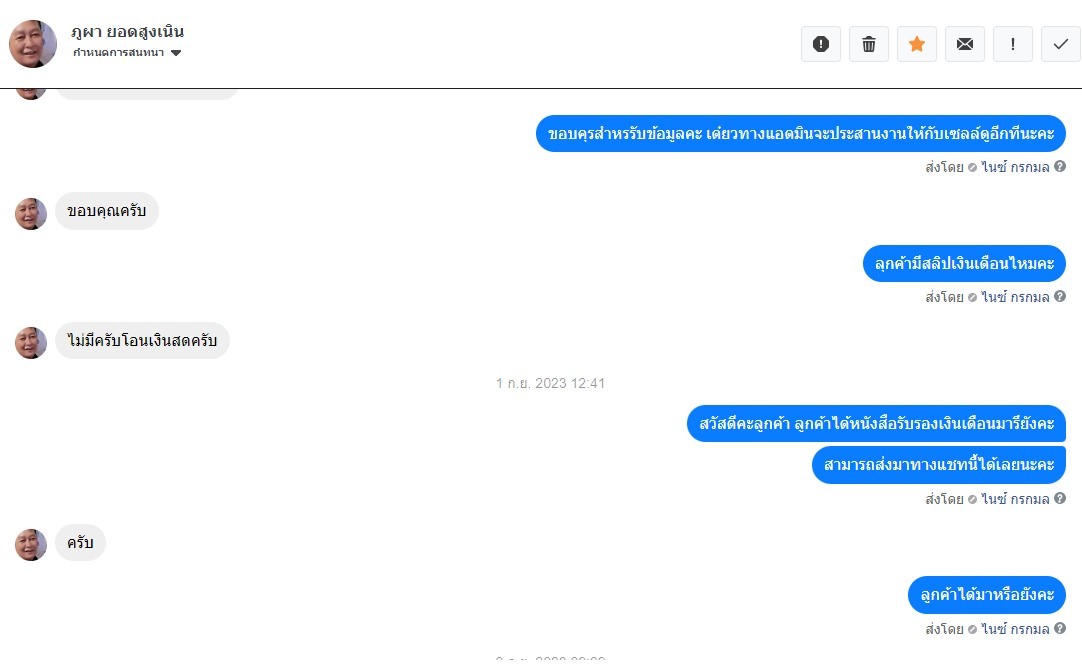Delete conversation using the trash can icon
Viewport: 1082px width, 664px height.
(x=869, y=44)
